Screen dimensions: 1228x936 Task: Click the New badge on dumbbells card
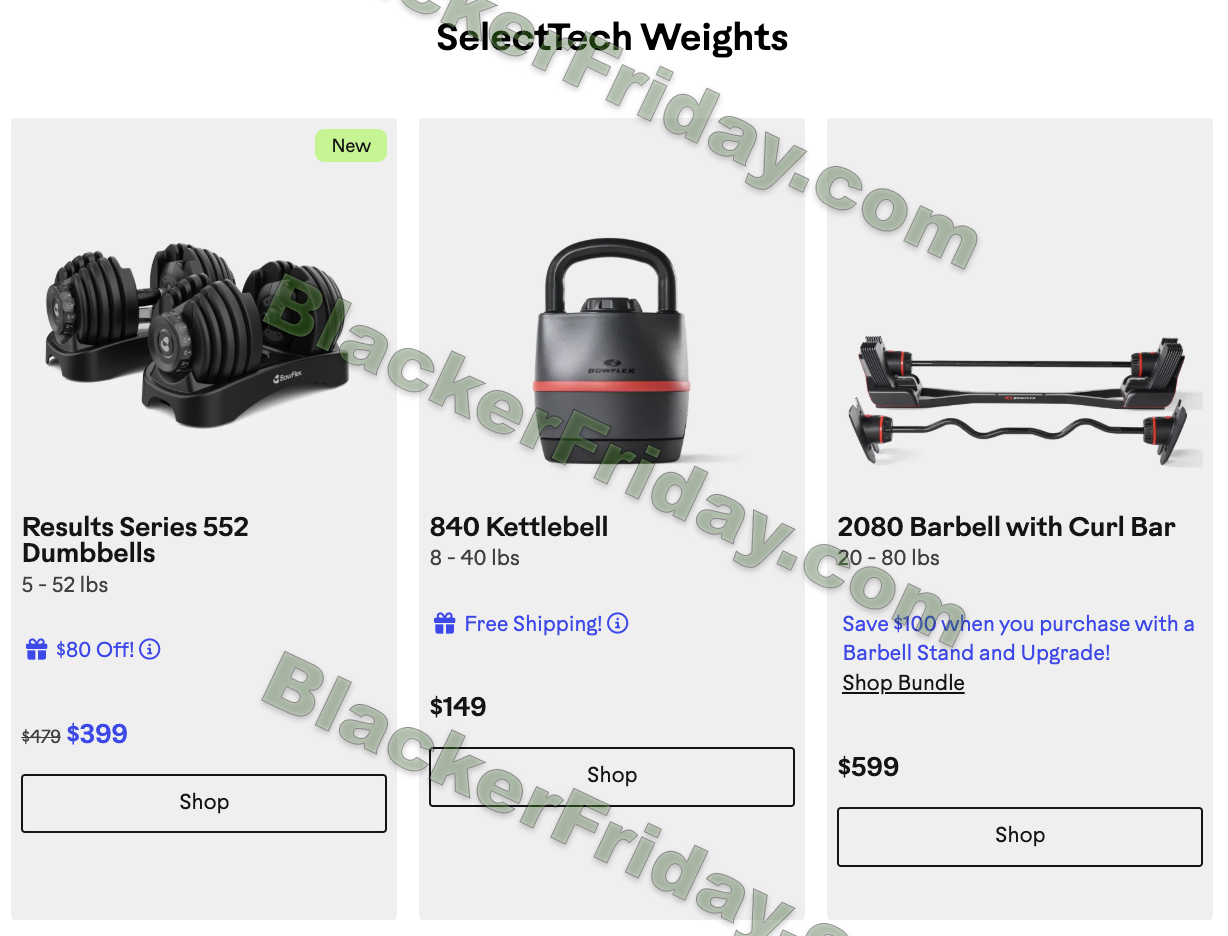[351, 146]
